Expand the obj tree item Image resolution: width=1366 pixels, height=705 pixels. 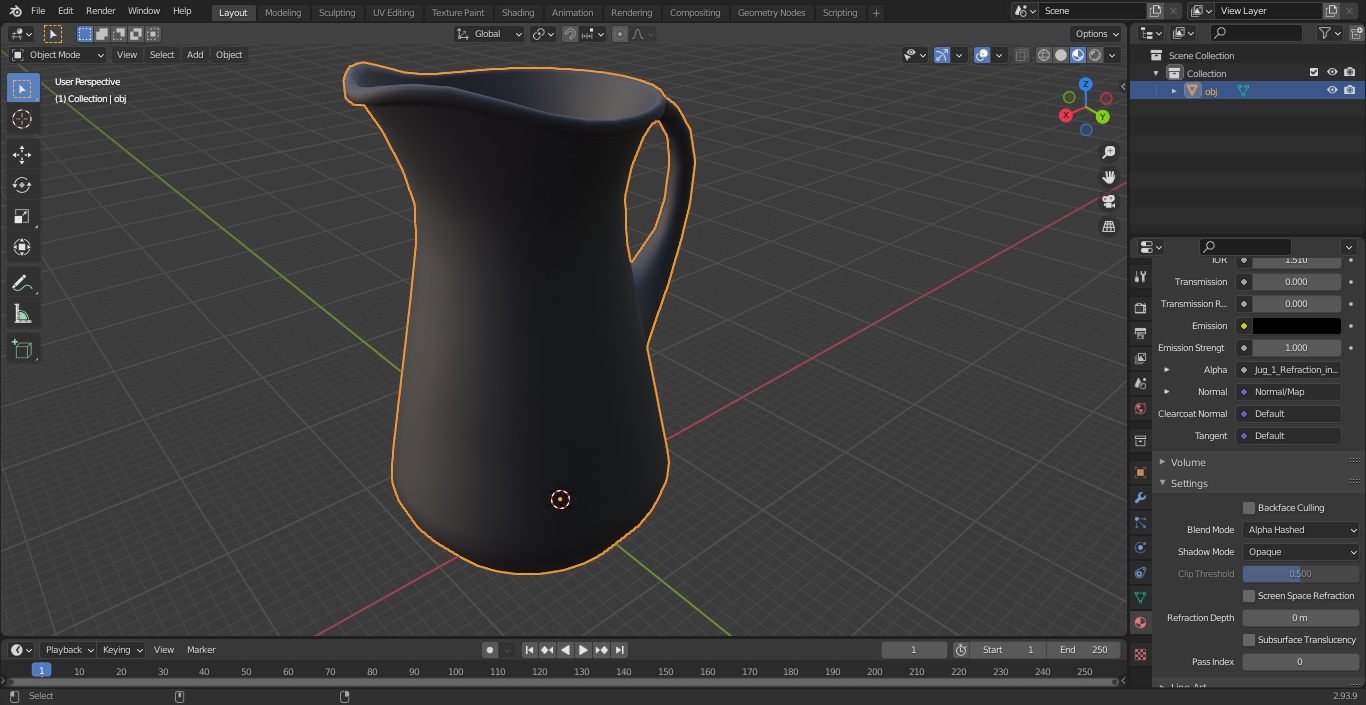coord(1174,91)
